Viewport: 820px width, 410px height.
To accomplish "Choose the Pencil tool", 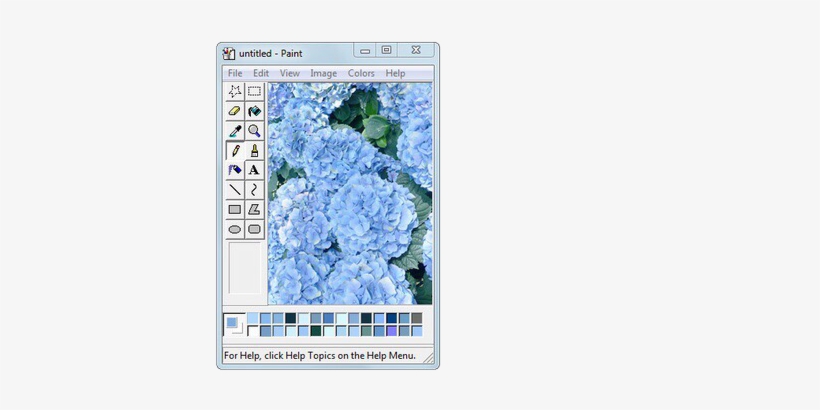I will pos(235,151).
